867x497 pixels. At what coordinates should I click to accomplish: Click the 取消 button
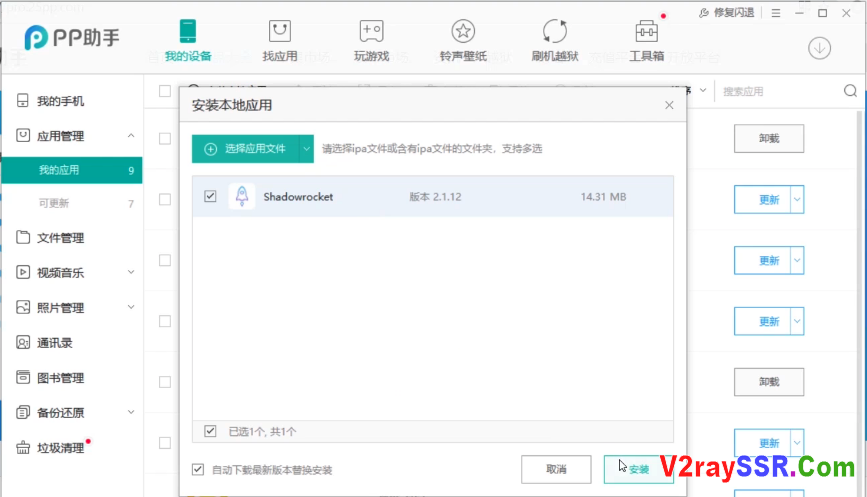tap(556, 469)
